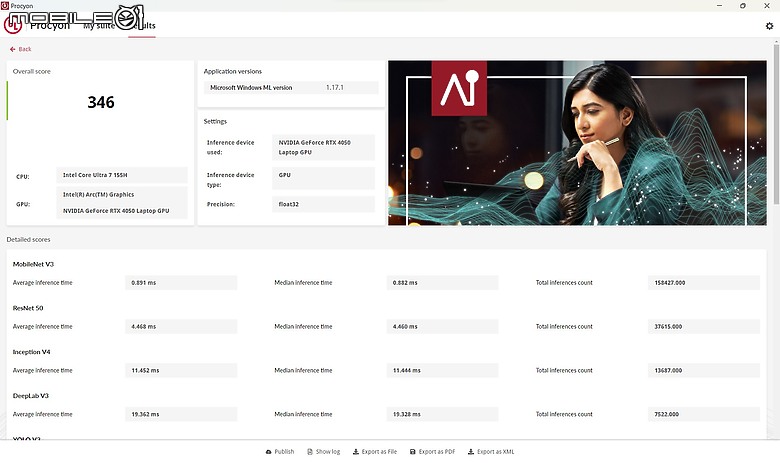Click MobileNet V3 median time 0.882 ms
This screenshot has height=463, width=780.
pyautogui.click(x=442, y=282)
